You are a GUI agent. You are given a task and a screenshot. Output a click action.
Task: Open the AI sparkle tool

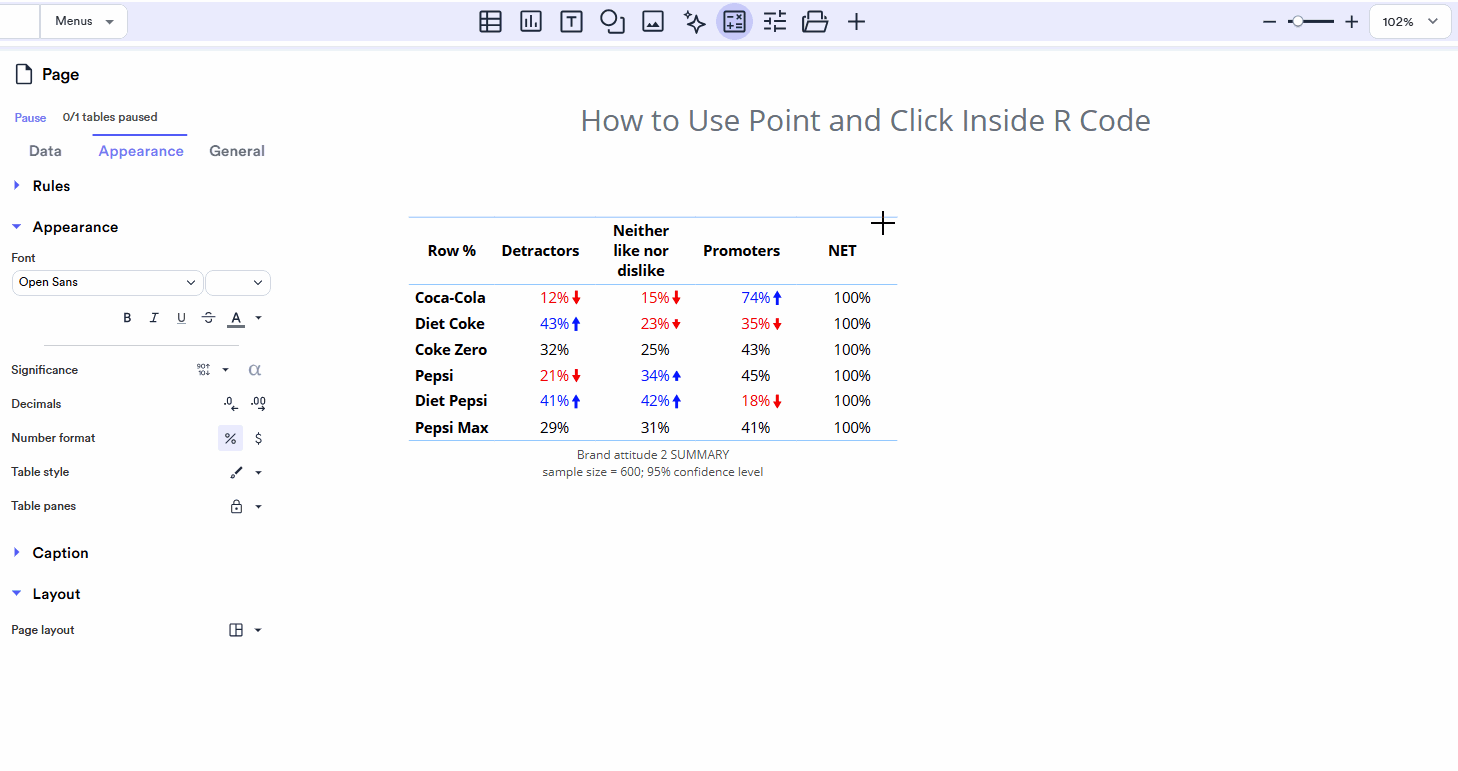pos(694,21)
